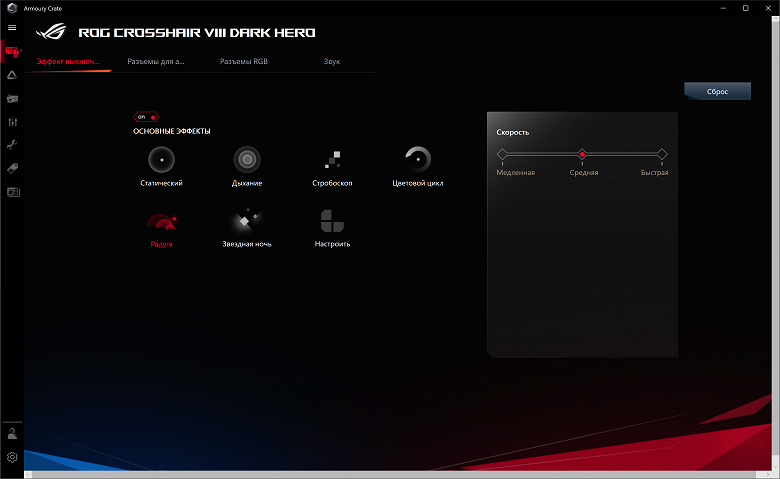Image resolution: width=780 pixels, height=479 pixels.
Task: Set speed slider to Средняя point
Action: pos(582,154)
